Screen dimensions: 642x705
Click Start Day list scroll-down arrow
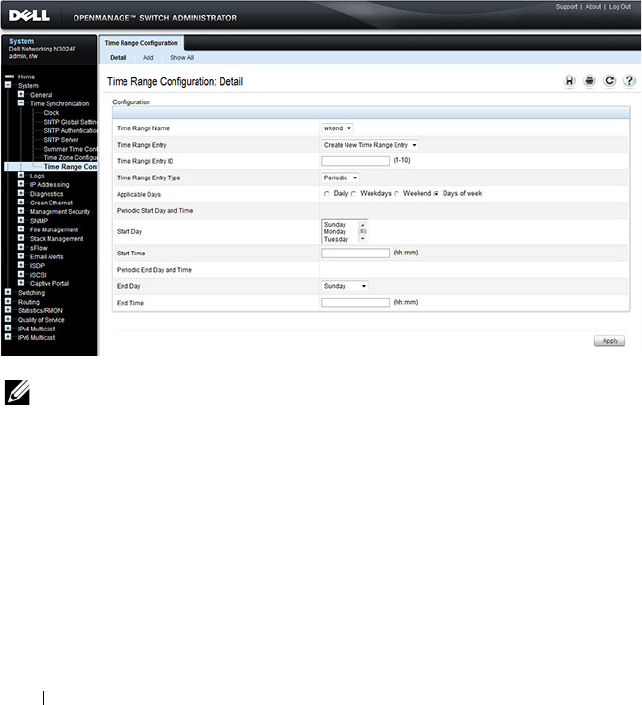coord(362,239)
